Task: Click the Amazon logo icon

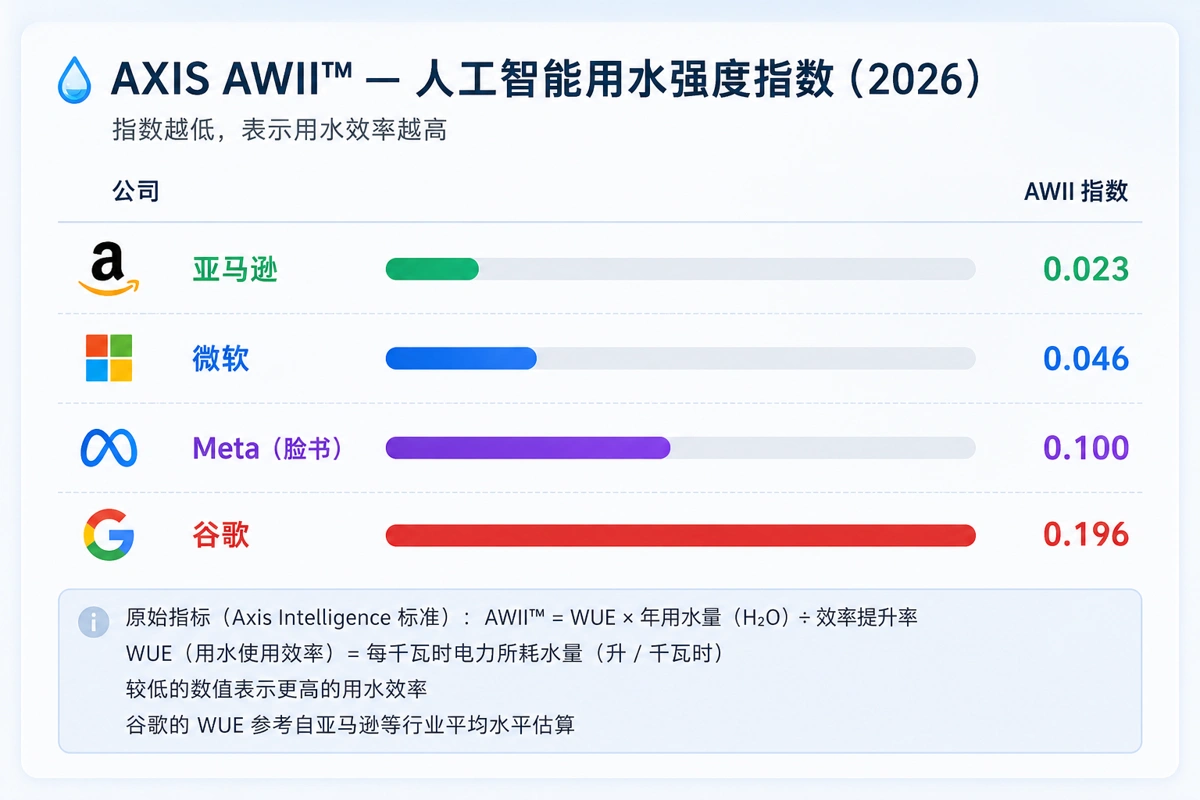Action: click(109, 270)
